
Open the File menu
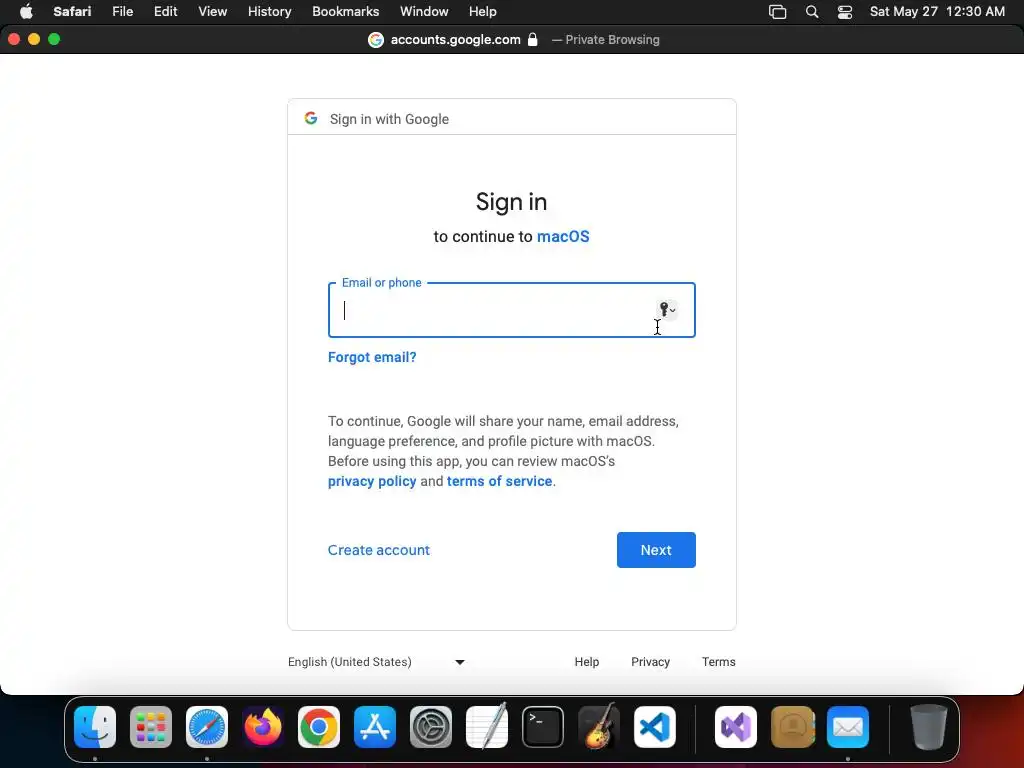[122, 12]
